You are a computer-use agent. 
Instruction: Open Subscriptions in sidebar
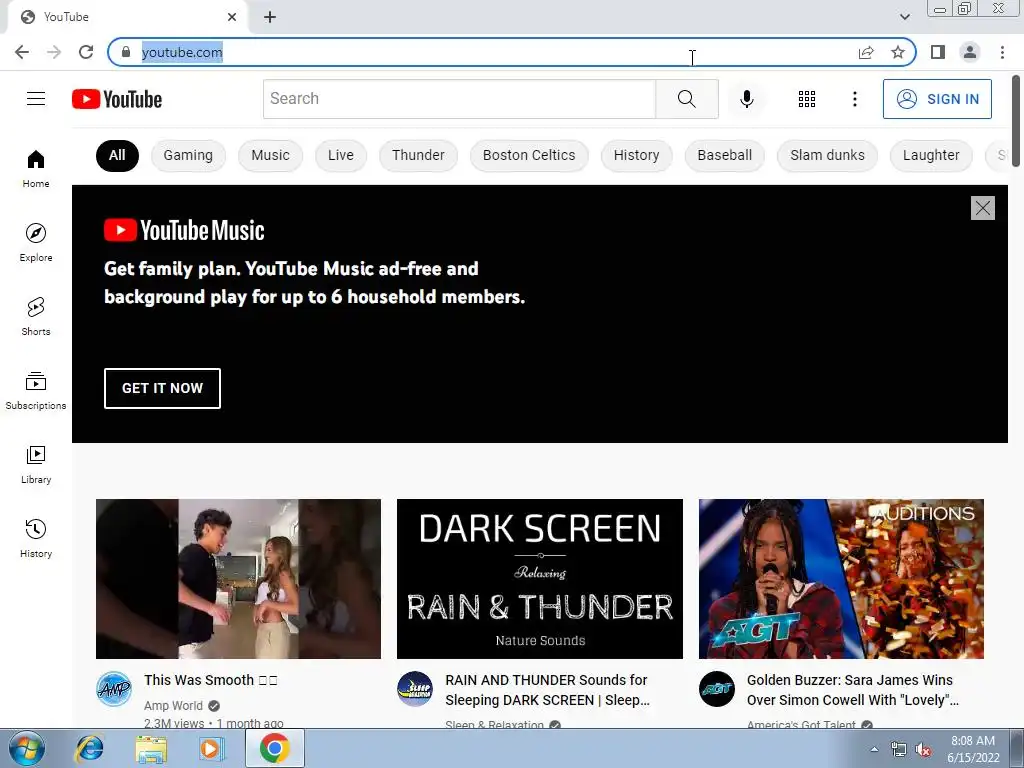(36, 391)
